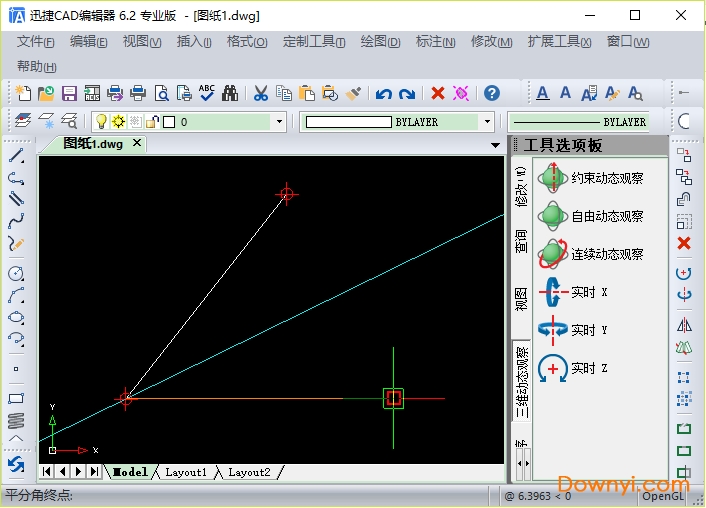This screenshot has width=706, height=508.
Task: Click the Undo arrow icon
Action: pos(383,93)
